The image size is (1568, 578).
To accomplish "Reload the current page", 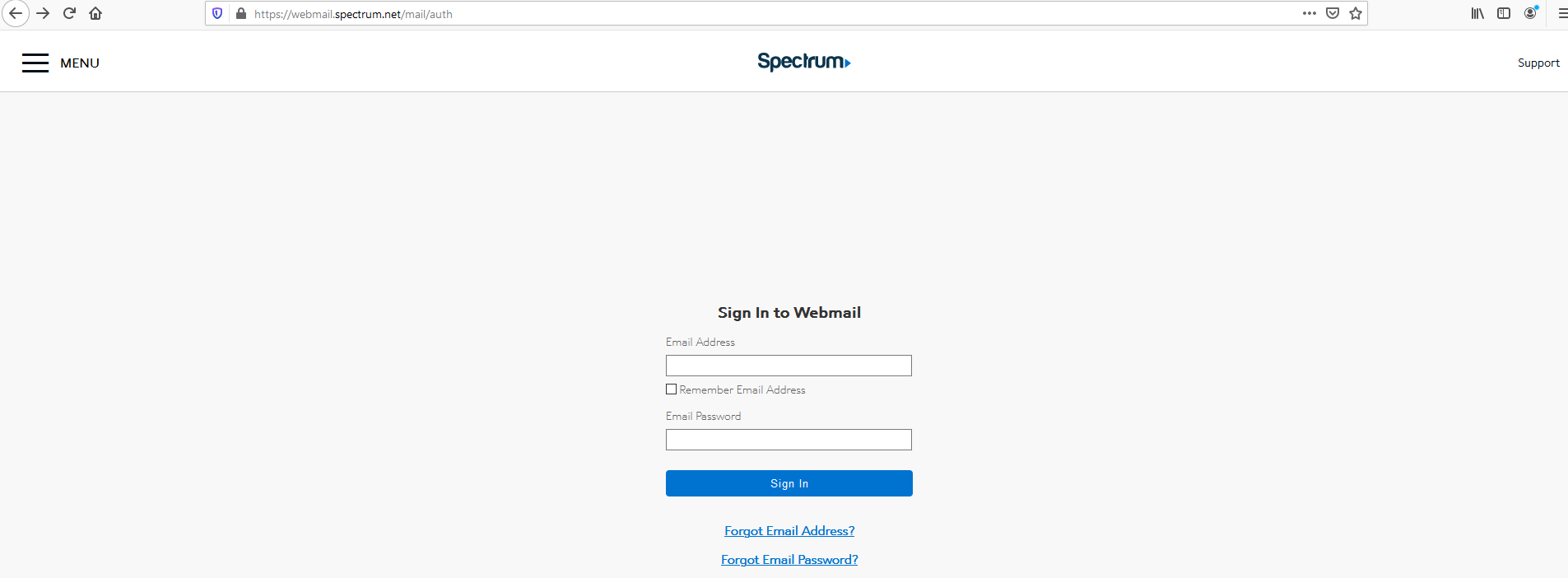I will pos(69,13).
